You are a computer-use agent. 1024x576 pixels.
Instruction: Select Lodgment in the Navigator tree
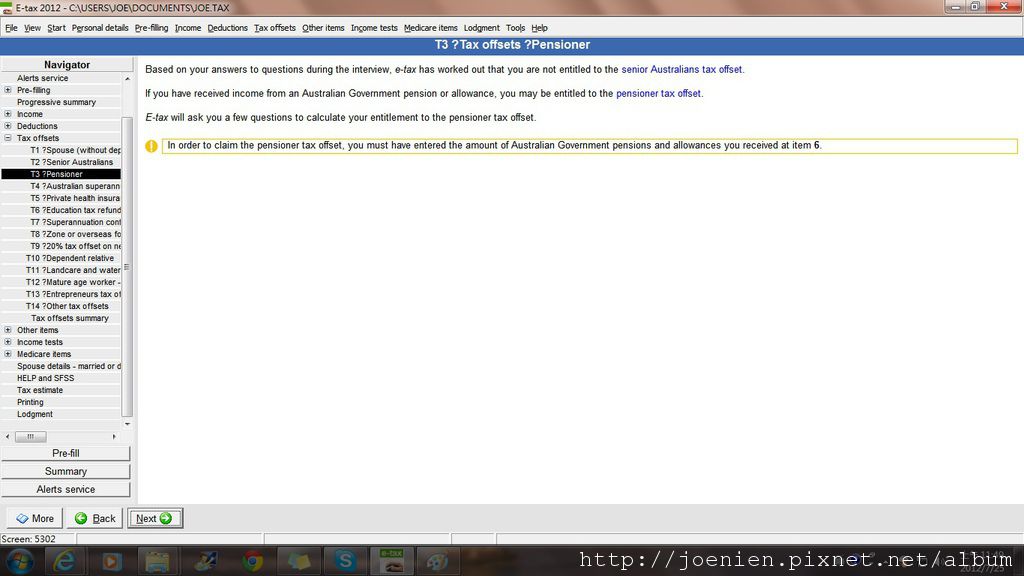click(x=35, y=414)
